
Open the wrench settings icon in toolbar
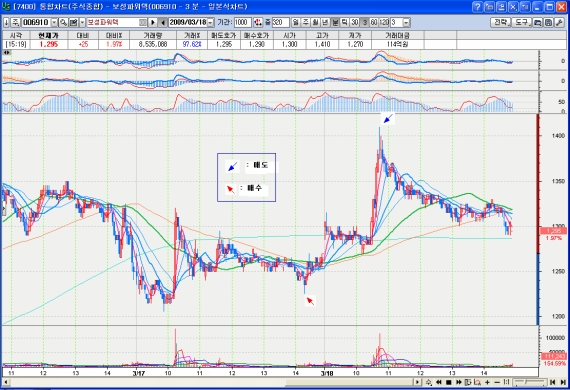pyautogui.click(x=559, y=23)
